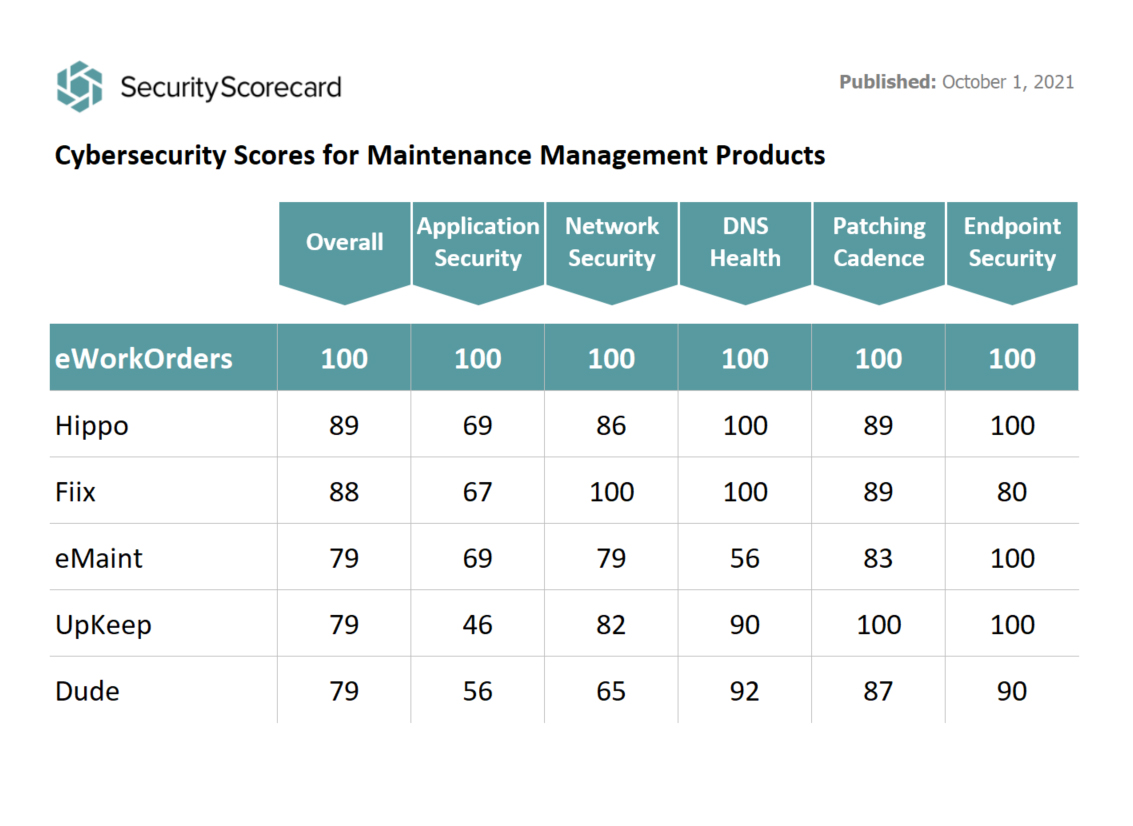Select the Overall column header
Screen dimensions: 1133x826
click(x=344, y=242)
